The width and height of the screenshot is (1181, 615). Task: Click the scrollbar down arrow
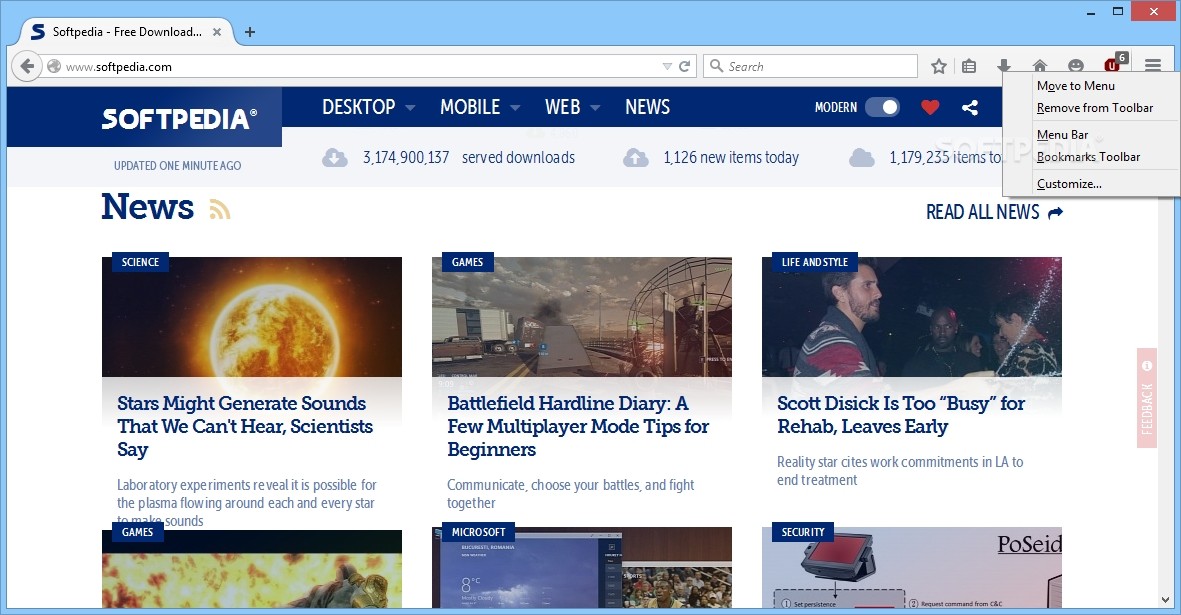1166,600
